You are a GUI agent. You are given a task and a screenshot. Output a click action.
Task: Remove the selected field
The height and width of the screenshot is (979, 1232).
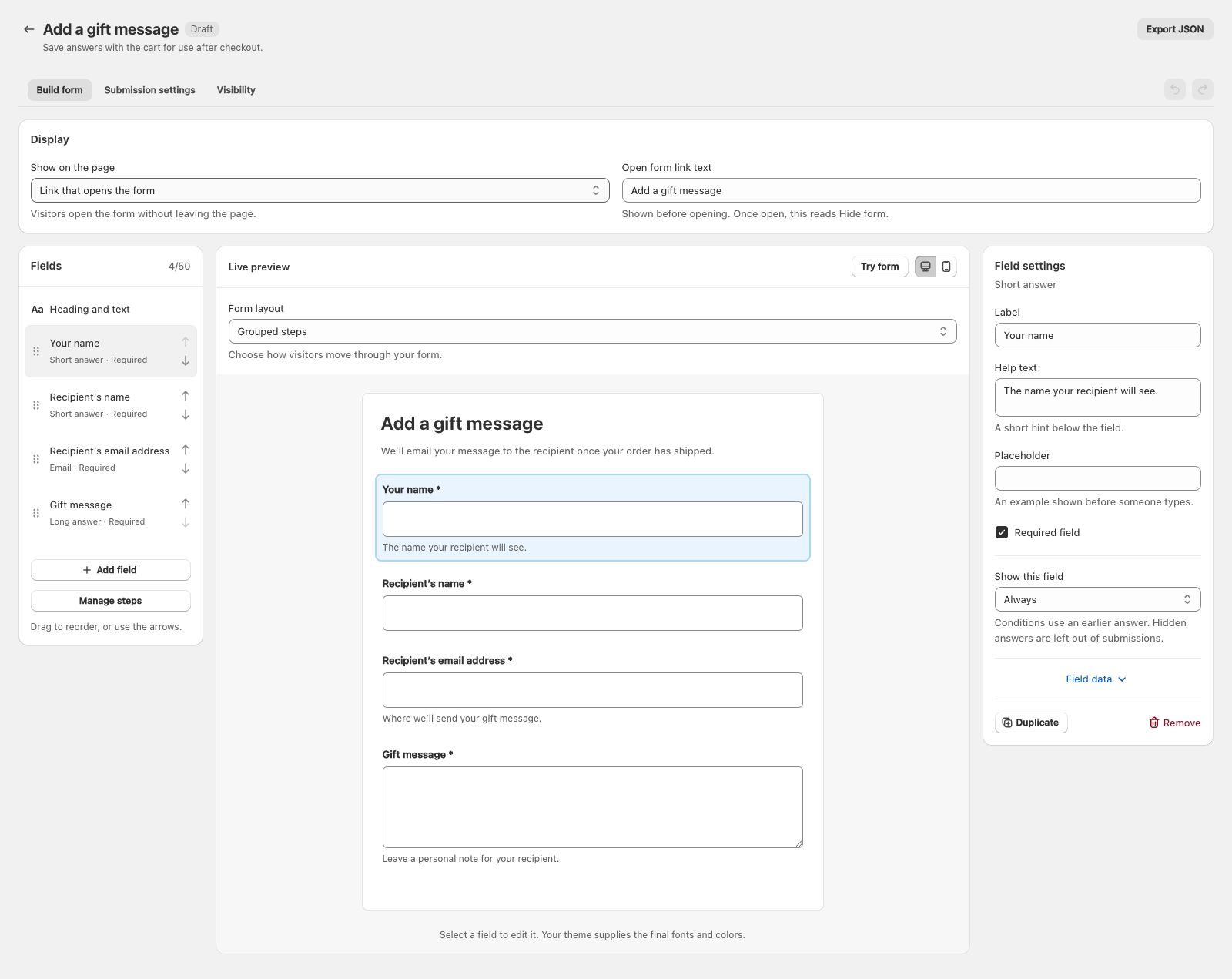[x=1174, y=723]
